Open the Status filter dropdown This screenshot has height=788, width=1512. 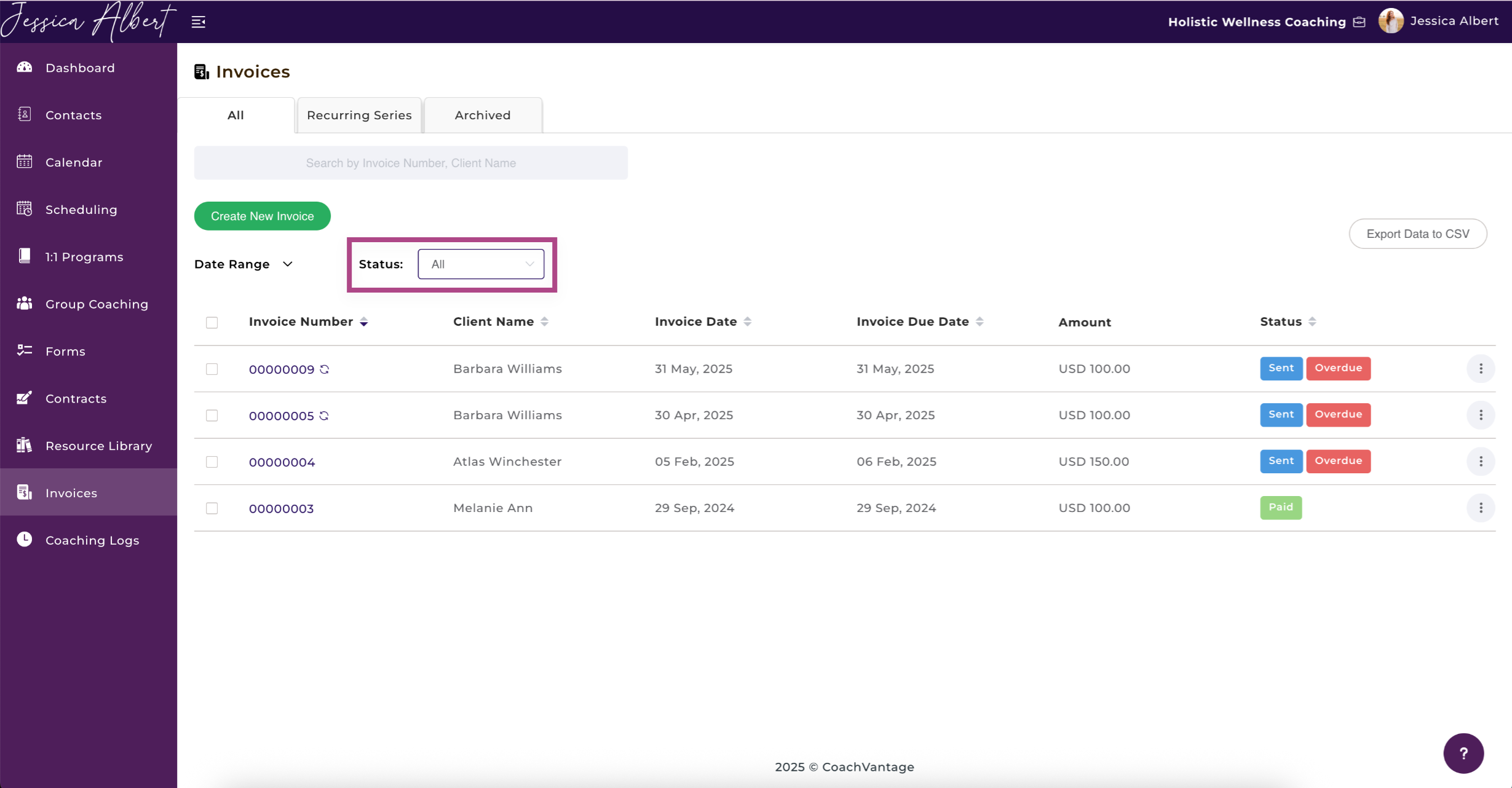481,264
